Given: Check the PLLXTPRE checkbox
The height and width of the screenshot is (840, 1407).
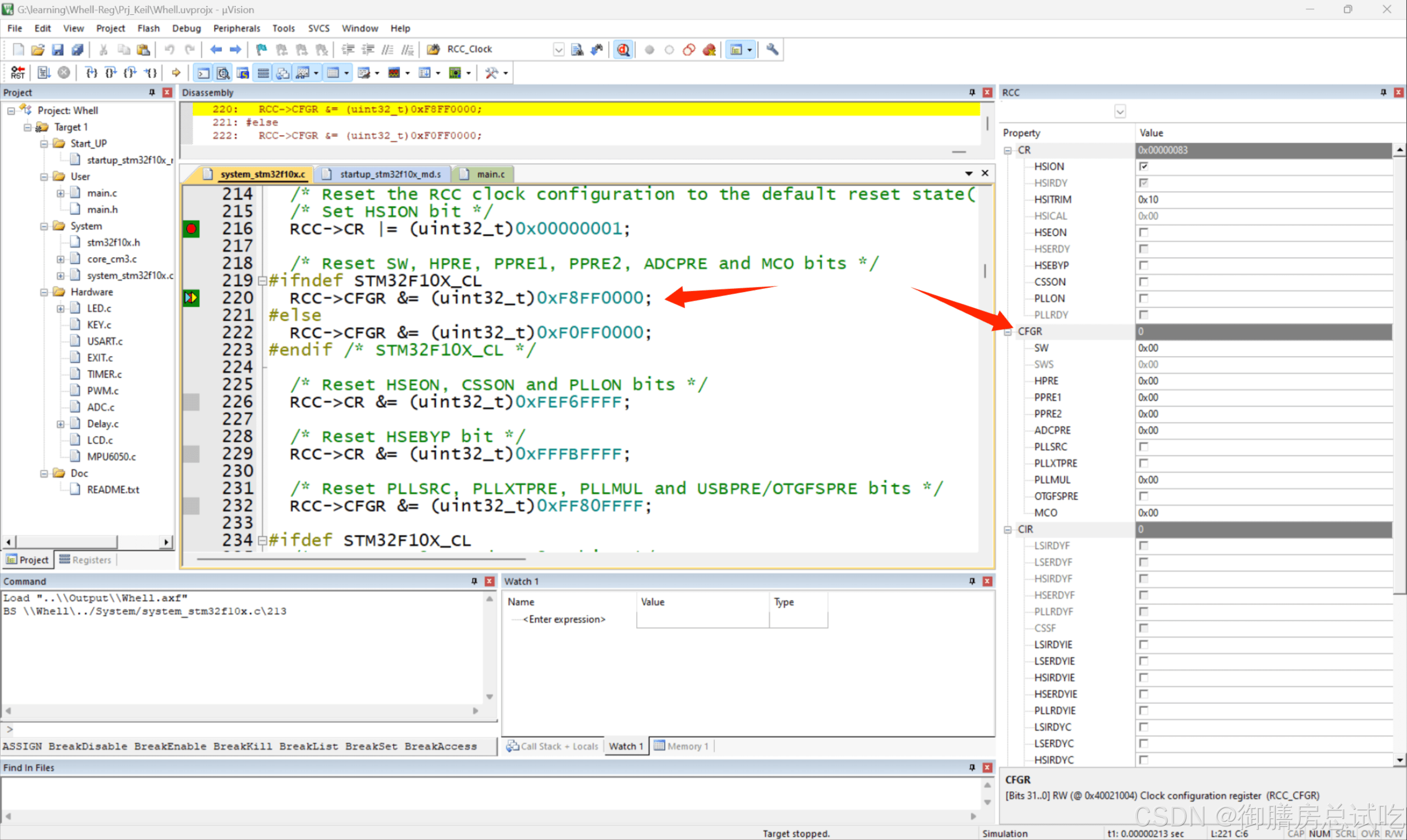Looking at the screenshot, I should point(1143,463).
